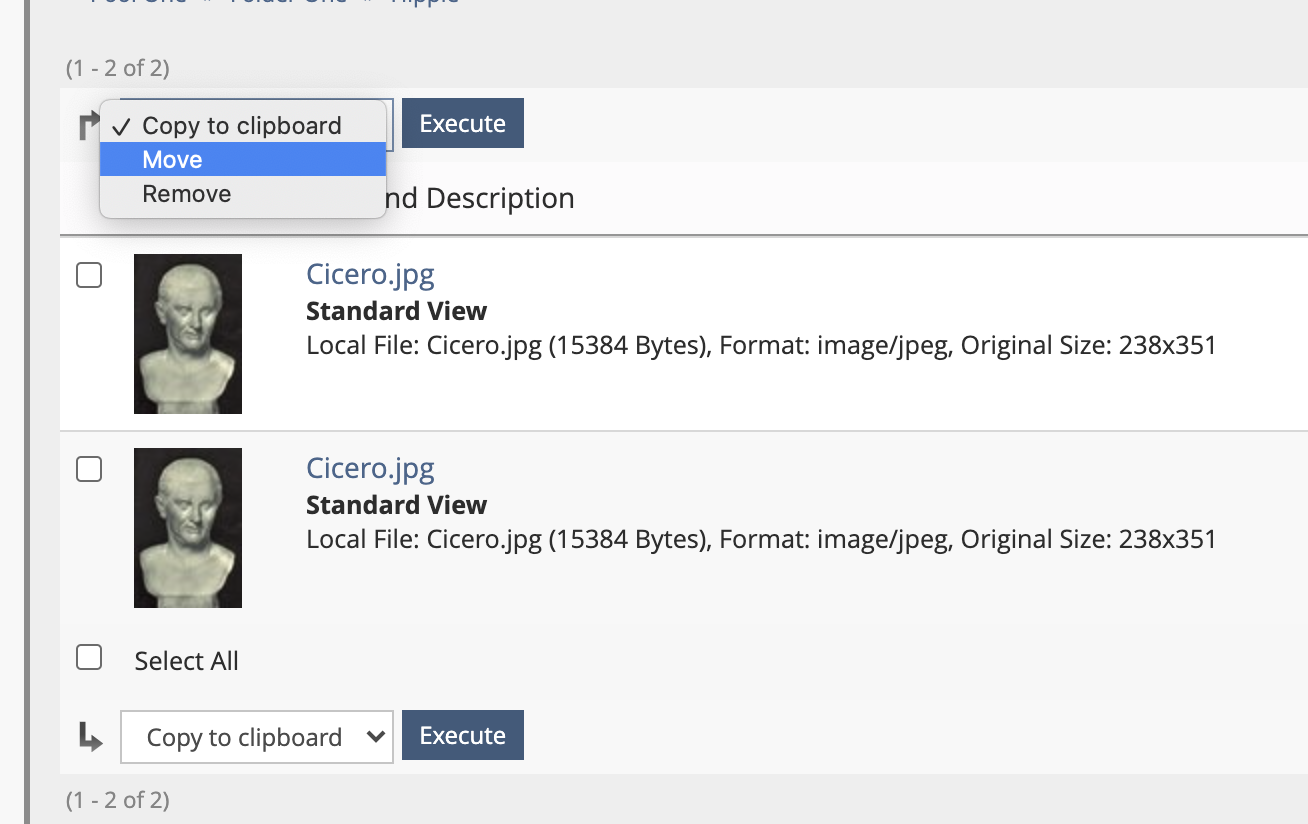The image size is (1308, 824).
Task: Tick the second Cicero.jpg checkbox
Action: coord(89,469)
